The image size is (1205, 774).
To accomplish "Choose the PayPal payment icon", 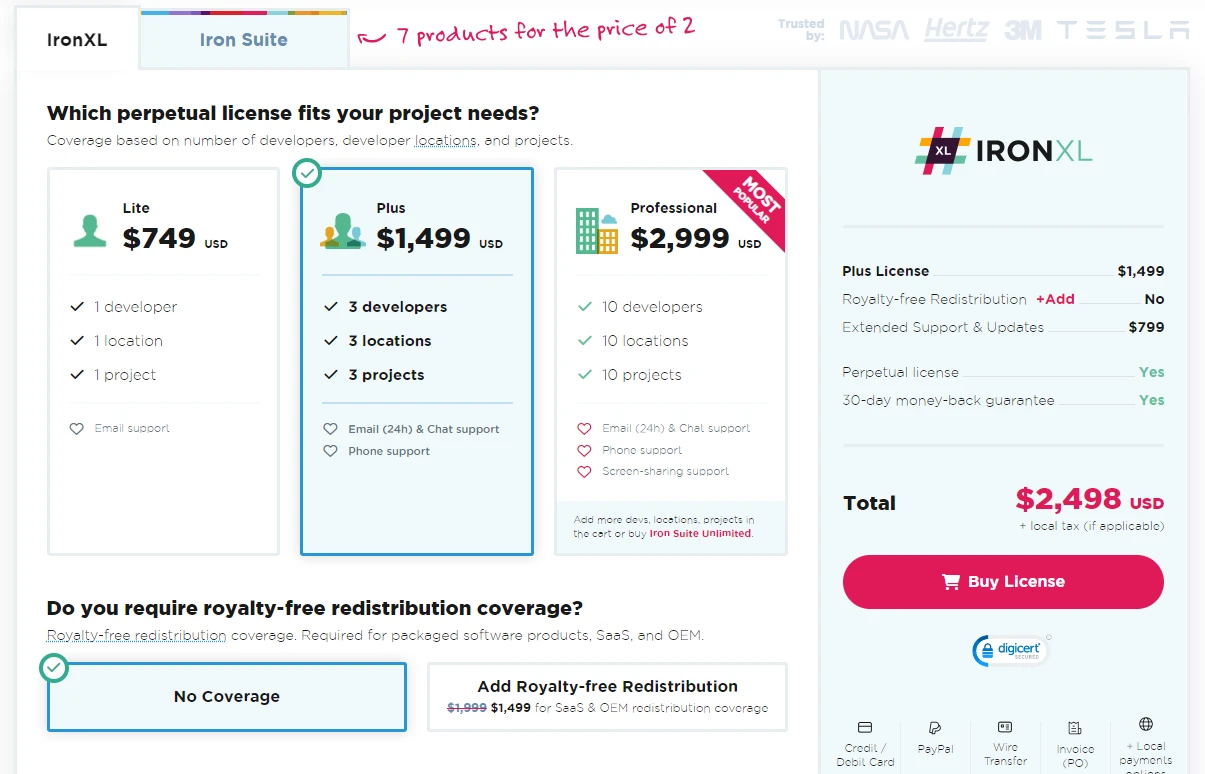I will tap(935, 727).
